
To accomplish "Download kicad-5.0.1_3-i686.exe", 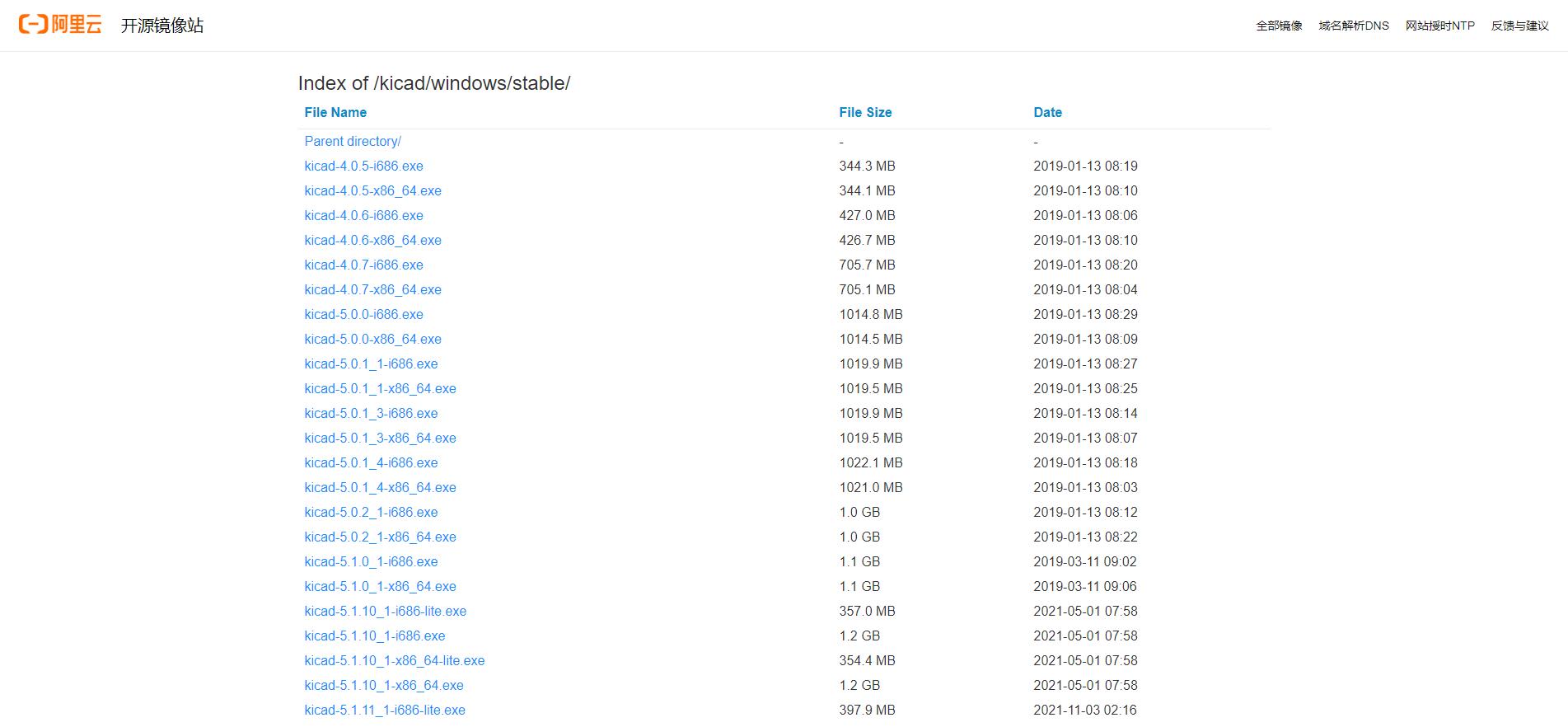I will (x=371, y=413).
